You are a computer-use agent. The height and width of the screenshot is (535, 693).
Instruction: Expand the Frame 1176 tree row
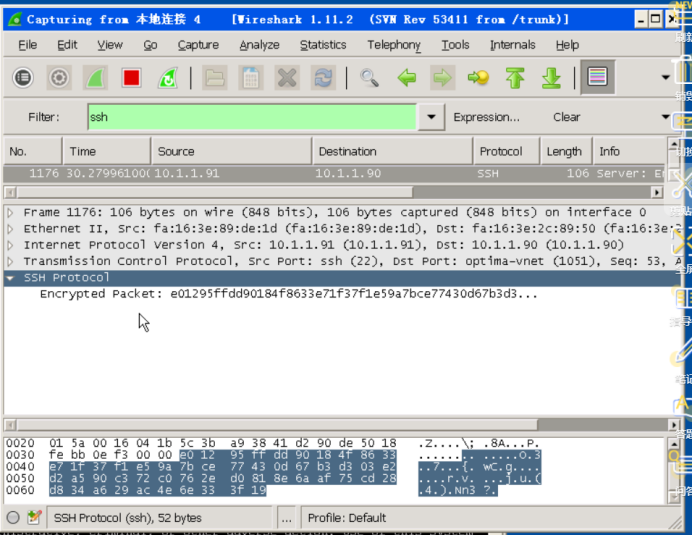point(11,213)
